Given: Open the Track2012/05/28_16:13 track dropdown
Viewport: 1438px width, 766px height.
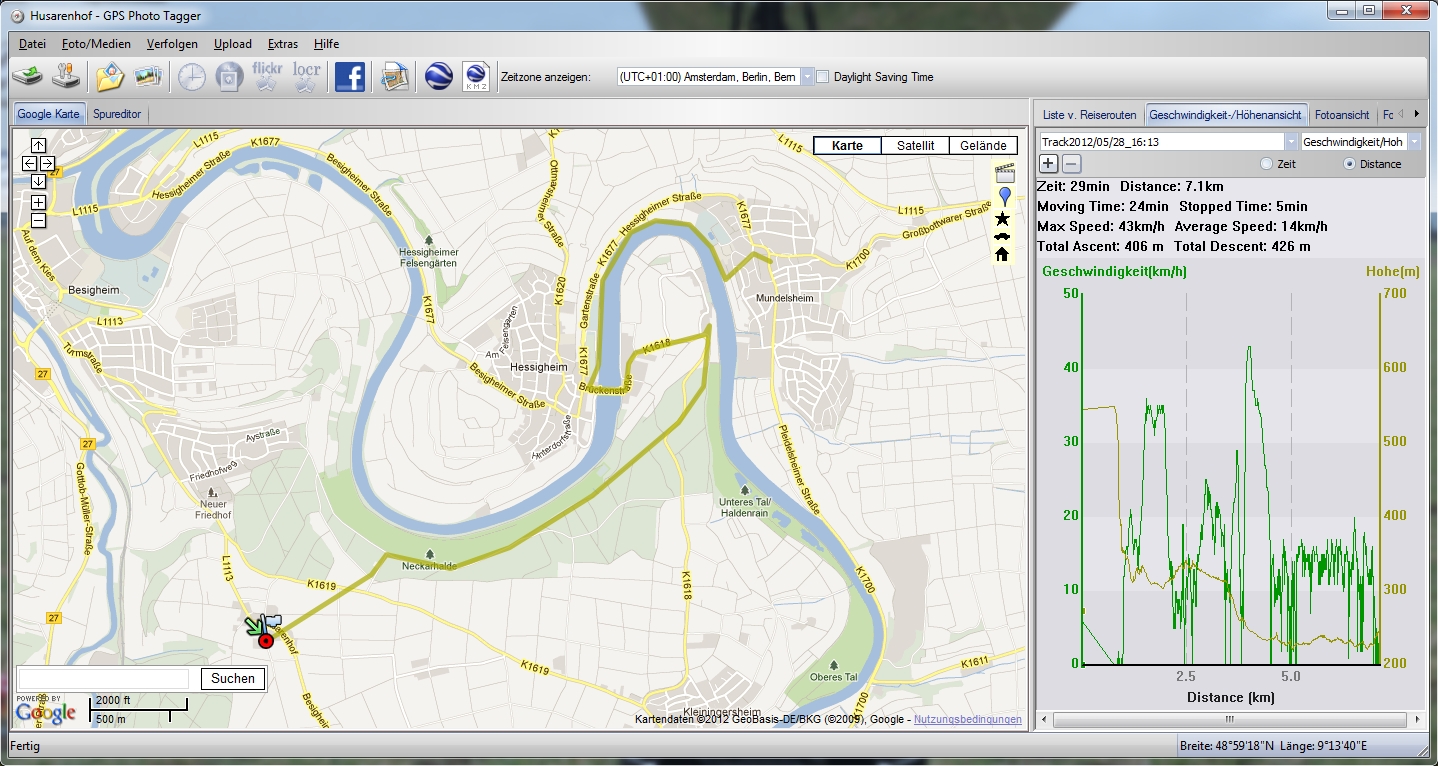Looking at the screenshot, I should 1291,142.
